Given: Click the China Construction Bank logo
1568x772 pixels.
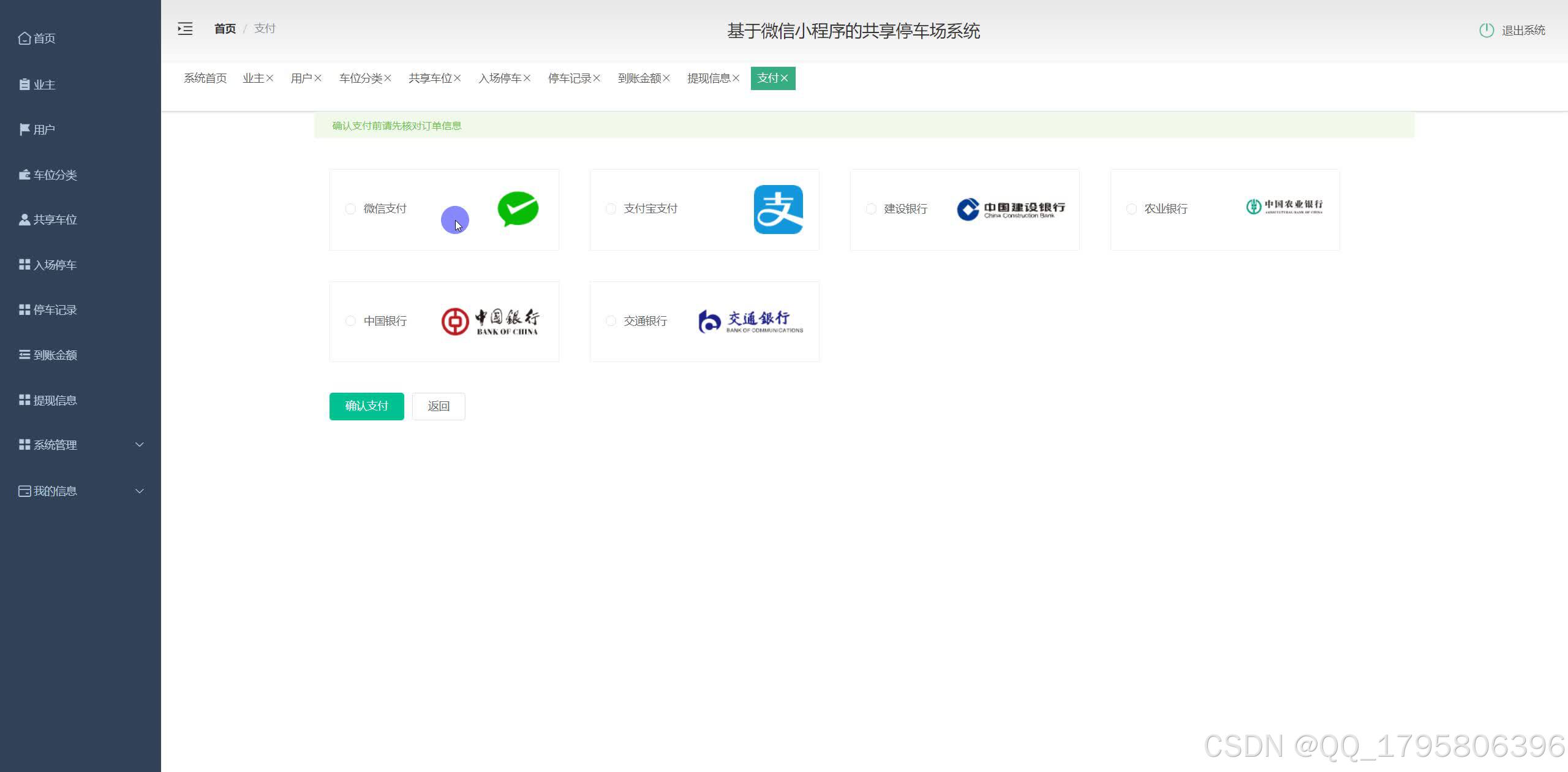Looking at the screenshot, I should tap(1011, 209).
